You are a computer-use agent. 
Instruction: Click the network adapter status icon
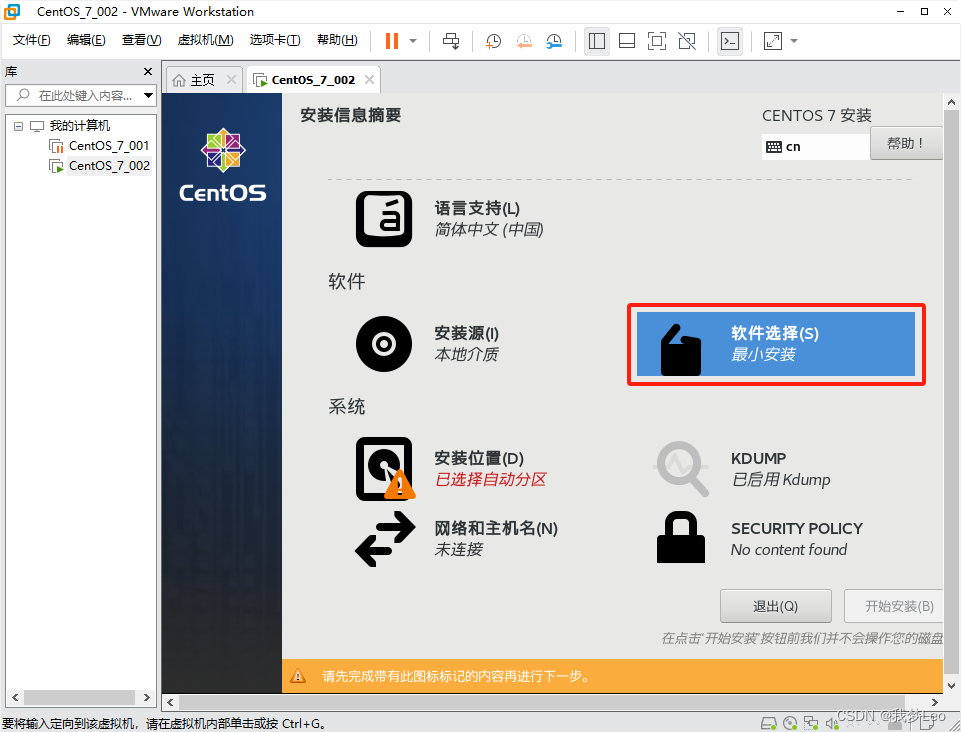coord(811,723)
